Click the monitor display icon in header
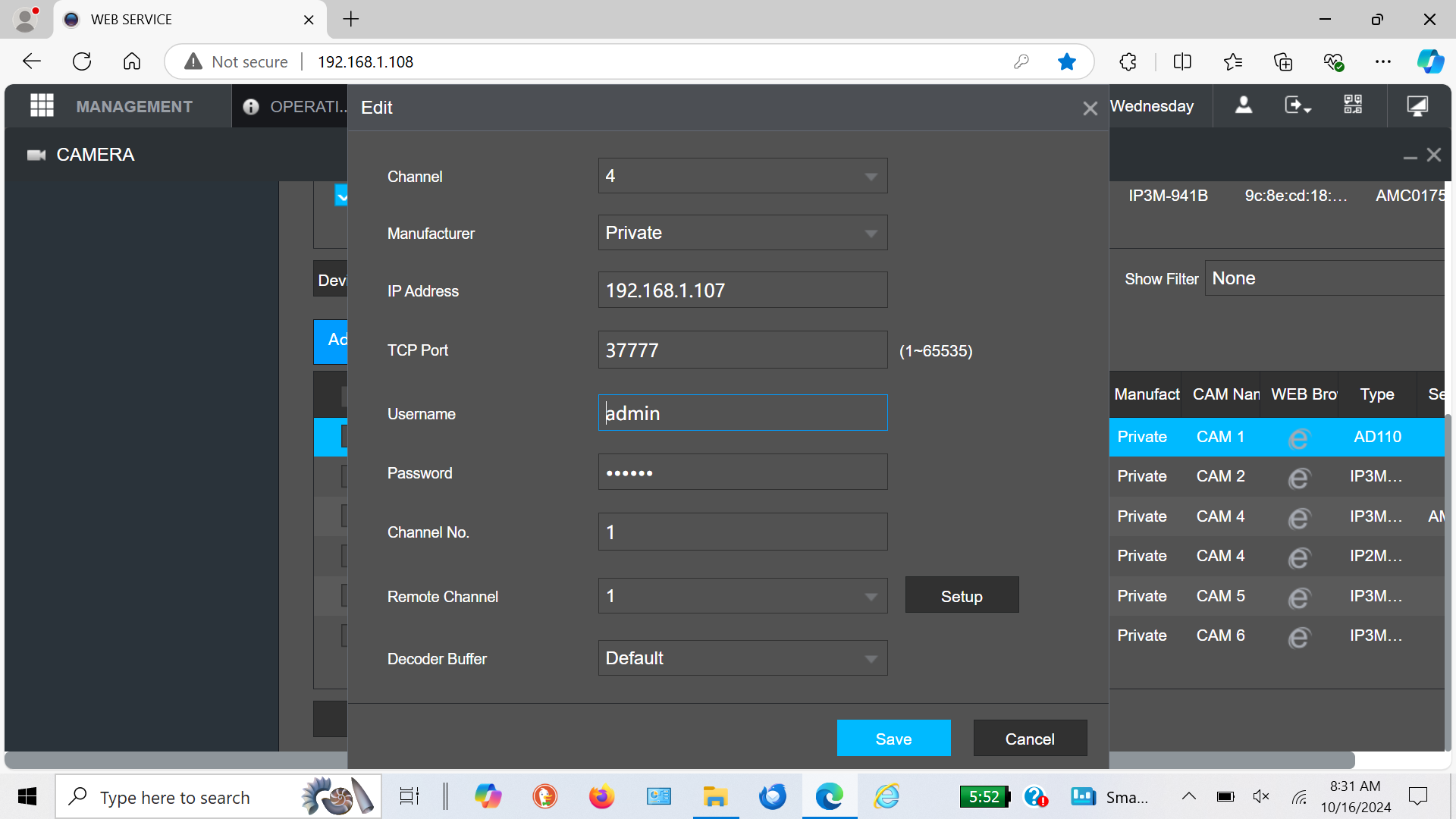 1417,105
